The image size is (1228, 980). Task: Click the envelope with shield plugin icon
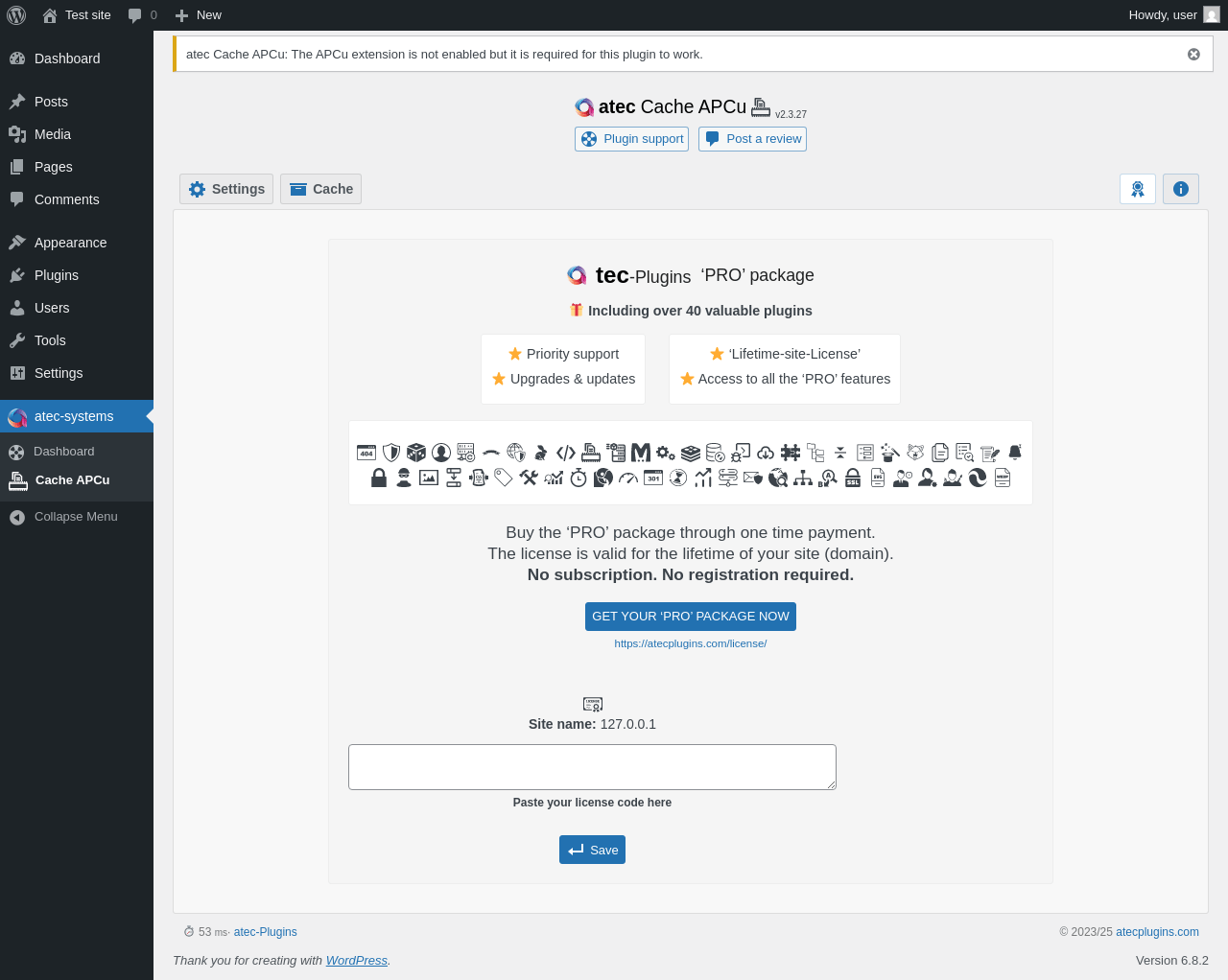coord(753,478)
